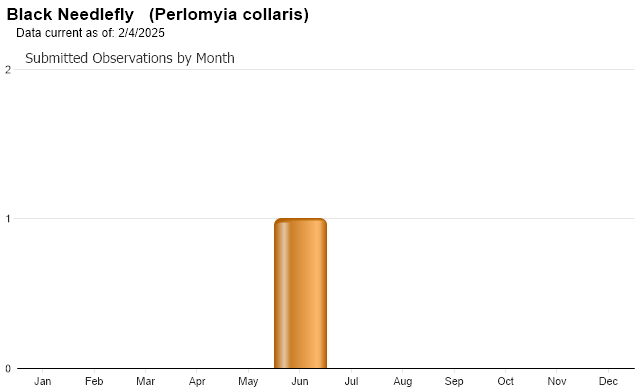
Task: Click the orange June observation bar
Action: 300,293
